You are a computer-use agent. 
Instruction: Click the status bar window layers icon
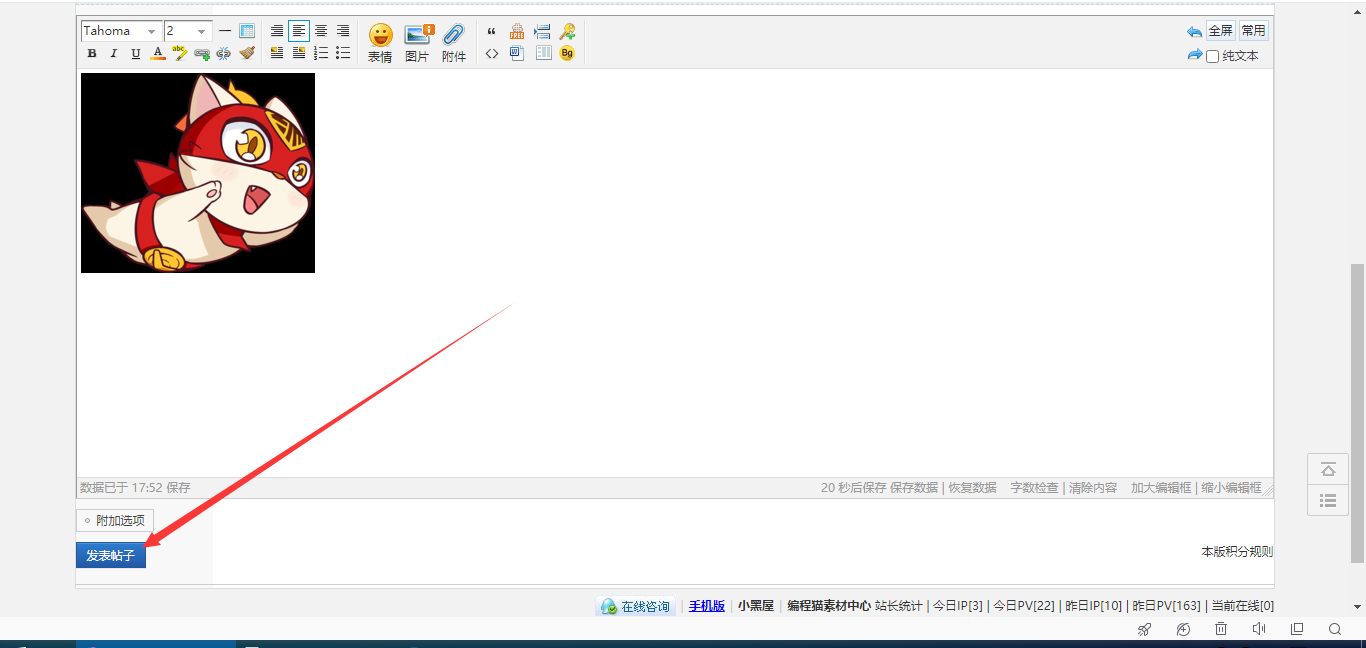(1297, 629)
